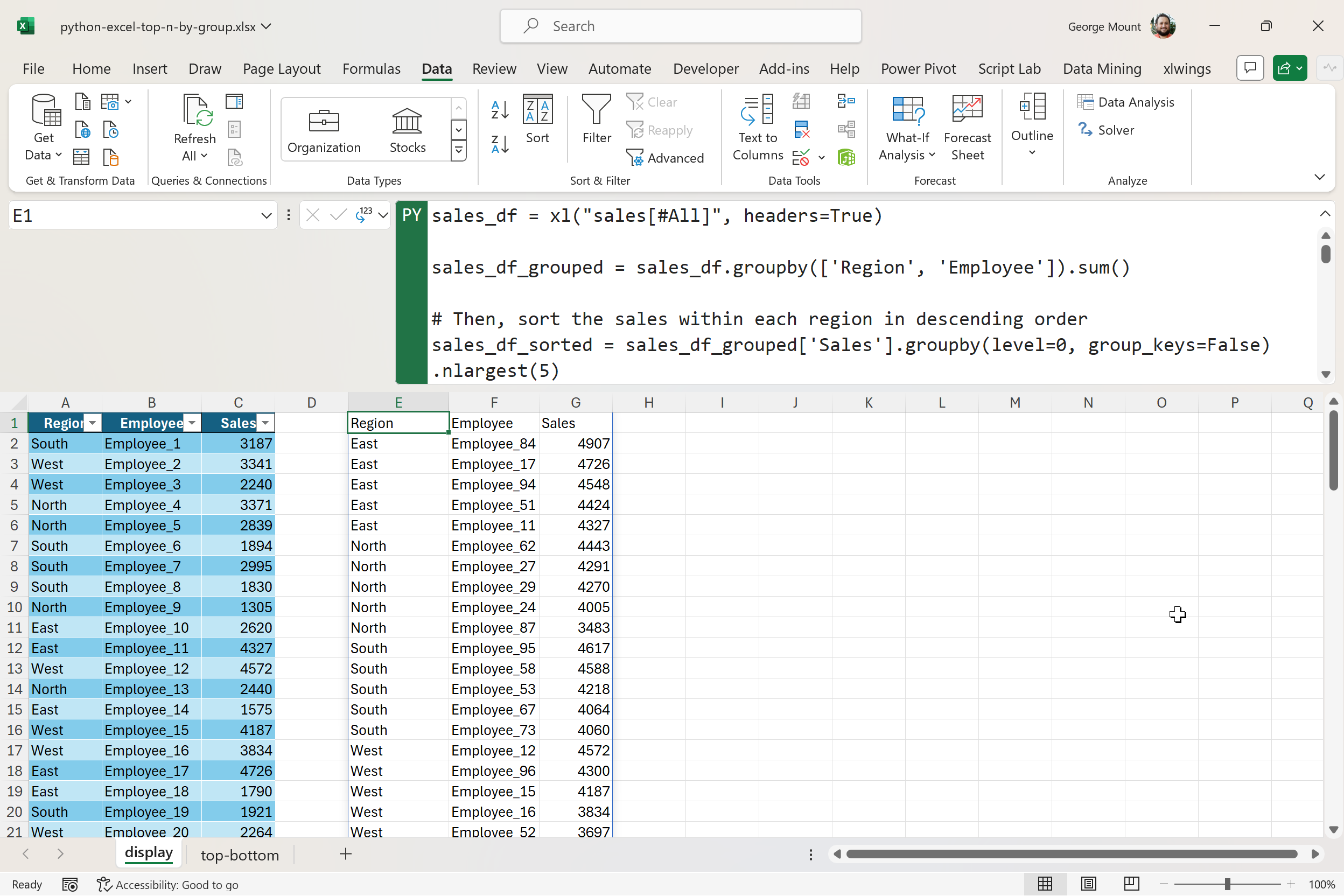
Task: Switch to Page Layout view in status bar
Action: pyautogui.click(x=1089, y=884)
